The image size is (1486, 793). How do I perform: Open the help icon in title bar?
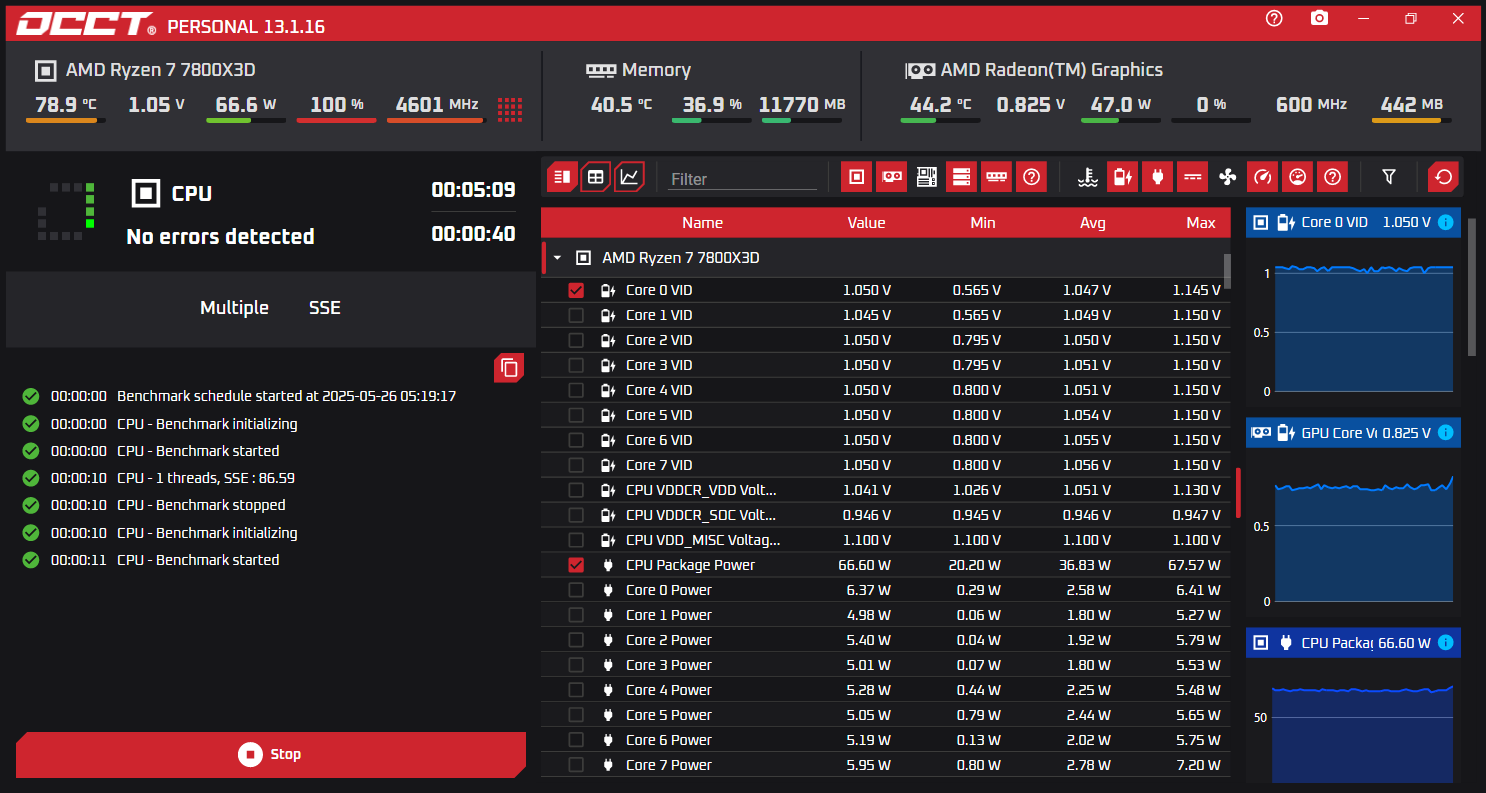click(x=1274, y=19)
